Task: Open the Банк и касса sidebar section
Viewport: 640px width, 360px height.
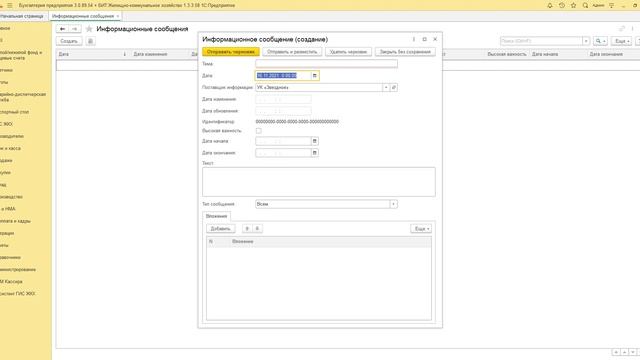Action: pyautogui.click(x=10, y=148)
